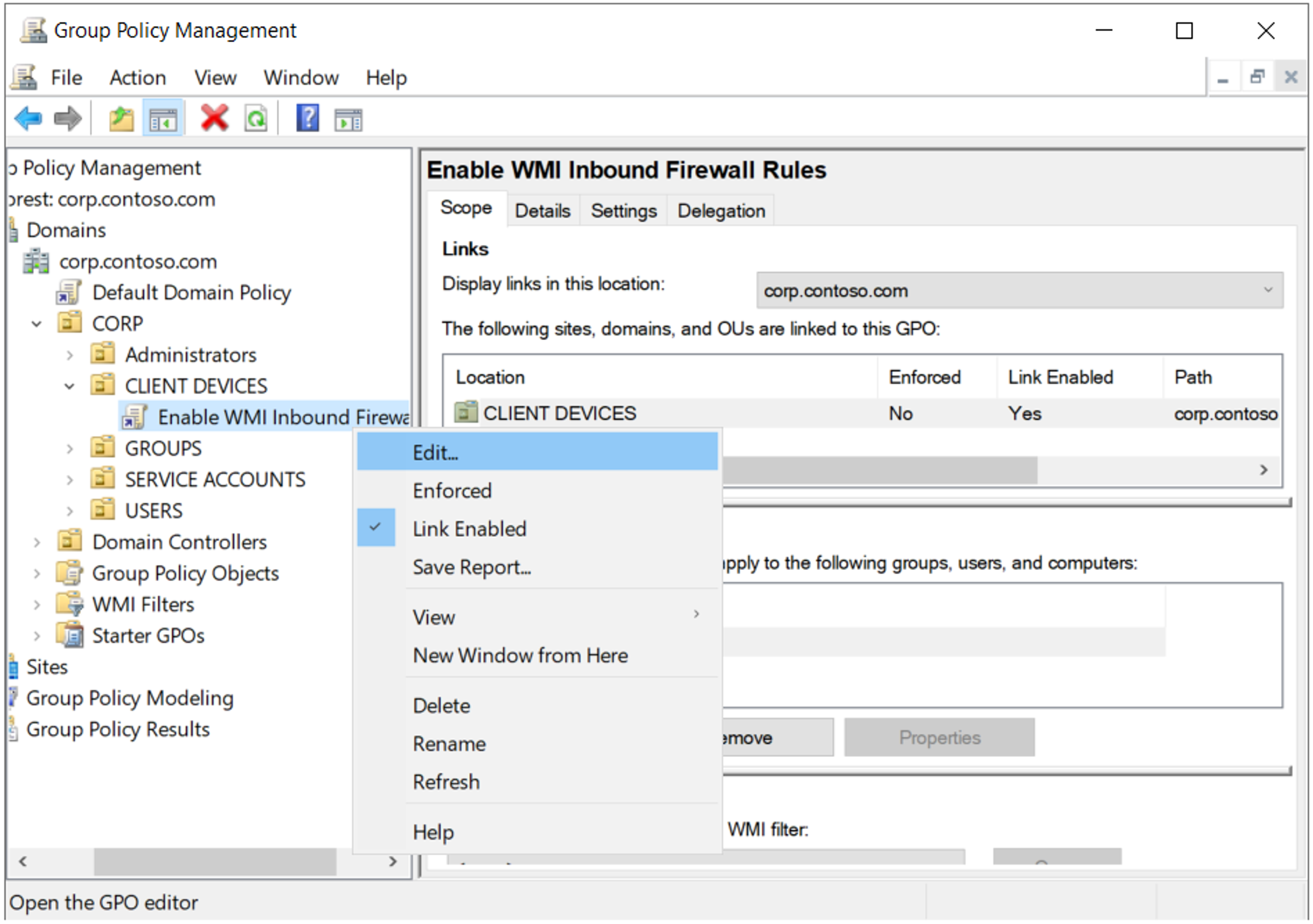Click the MMC console icon beside File menu
Image resolution: width=1313 pixels, height=924 pixels.
tap(24, 77)
